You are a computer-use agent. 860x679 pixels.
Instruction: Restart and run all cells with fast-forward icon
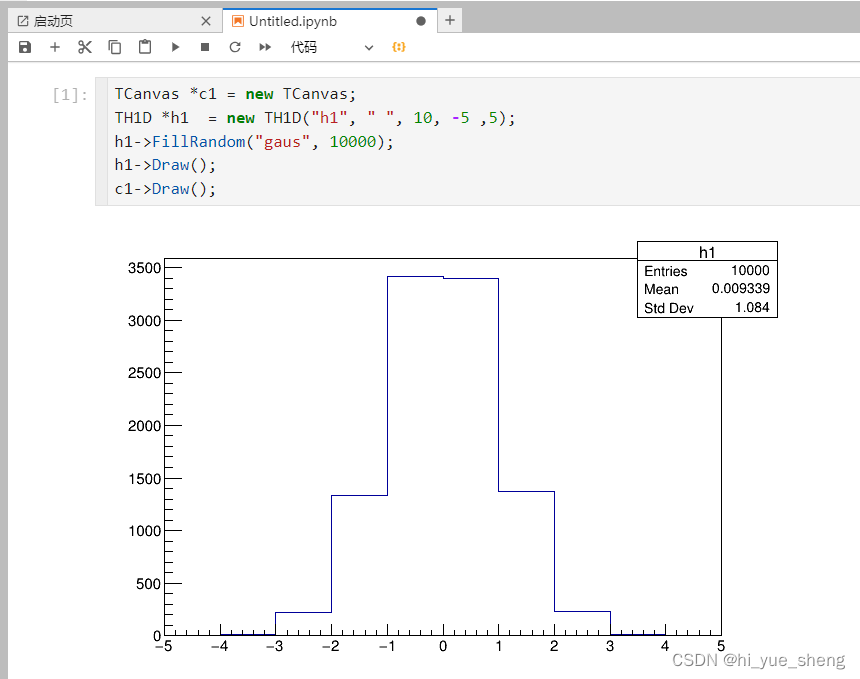[264, 46]
